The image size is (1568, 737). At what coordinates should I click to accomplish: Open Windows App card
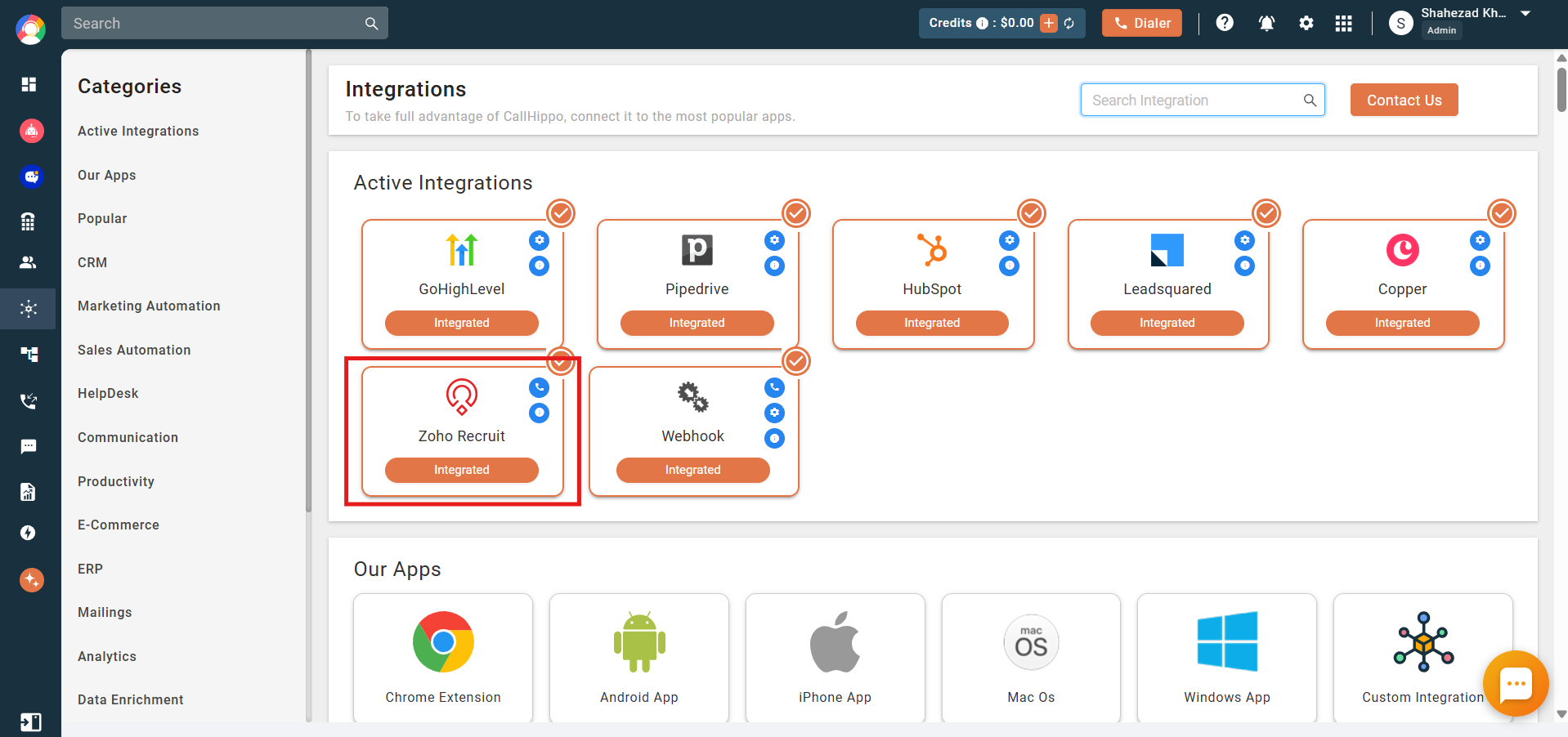(1227, 658)
